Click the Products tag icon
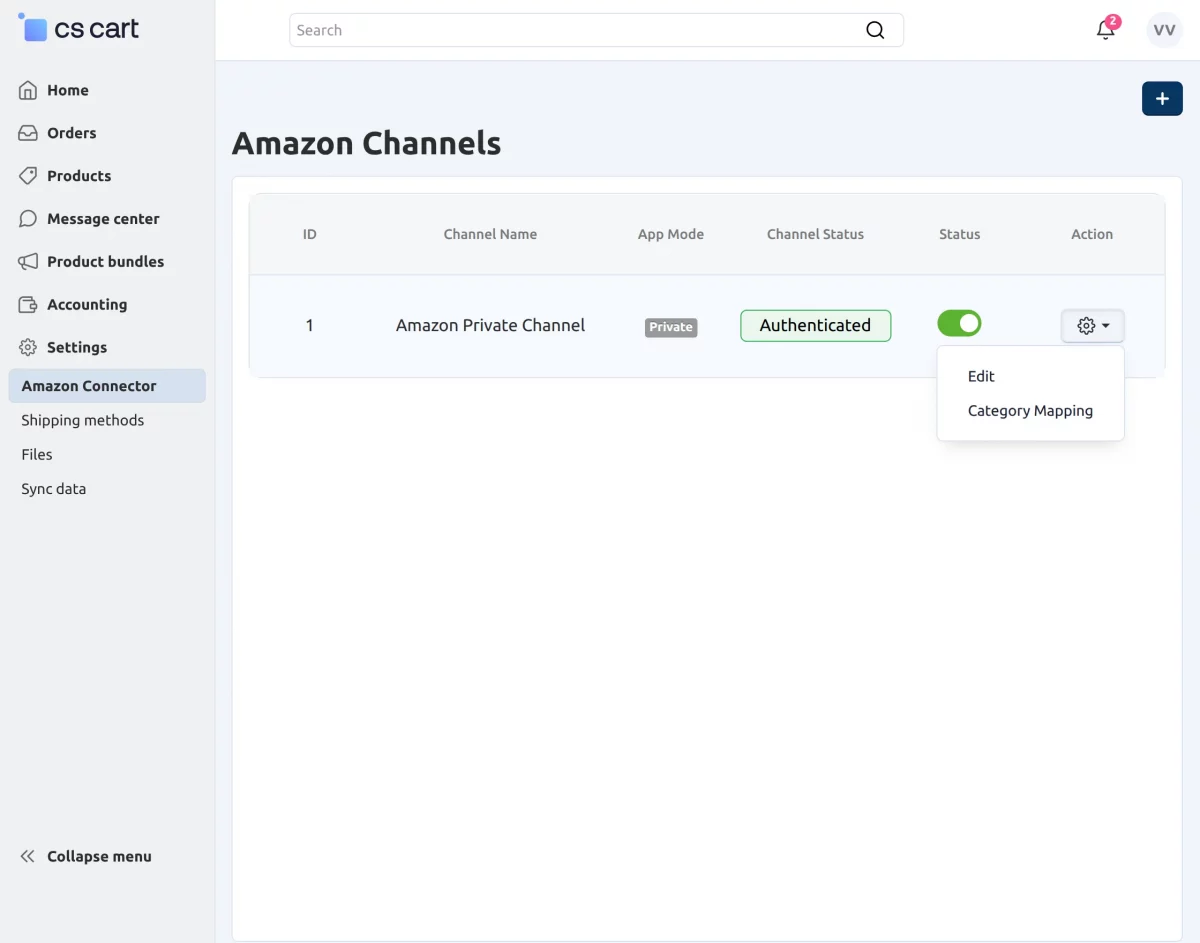 point(28,176)
